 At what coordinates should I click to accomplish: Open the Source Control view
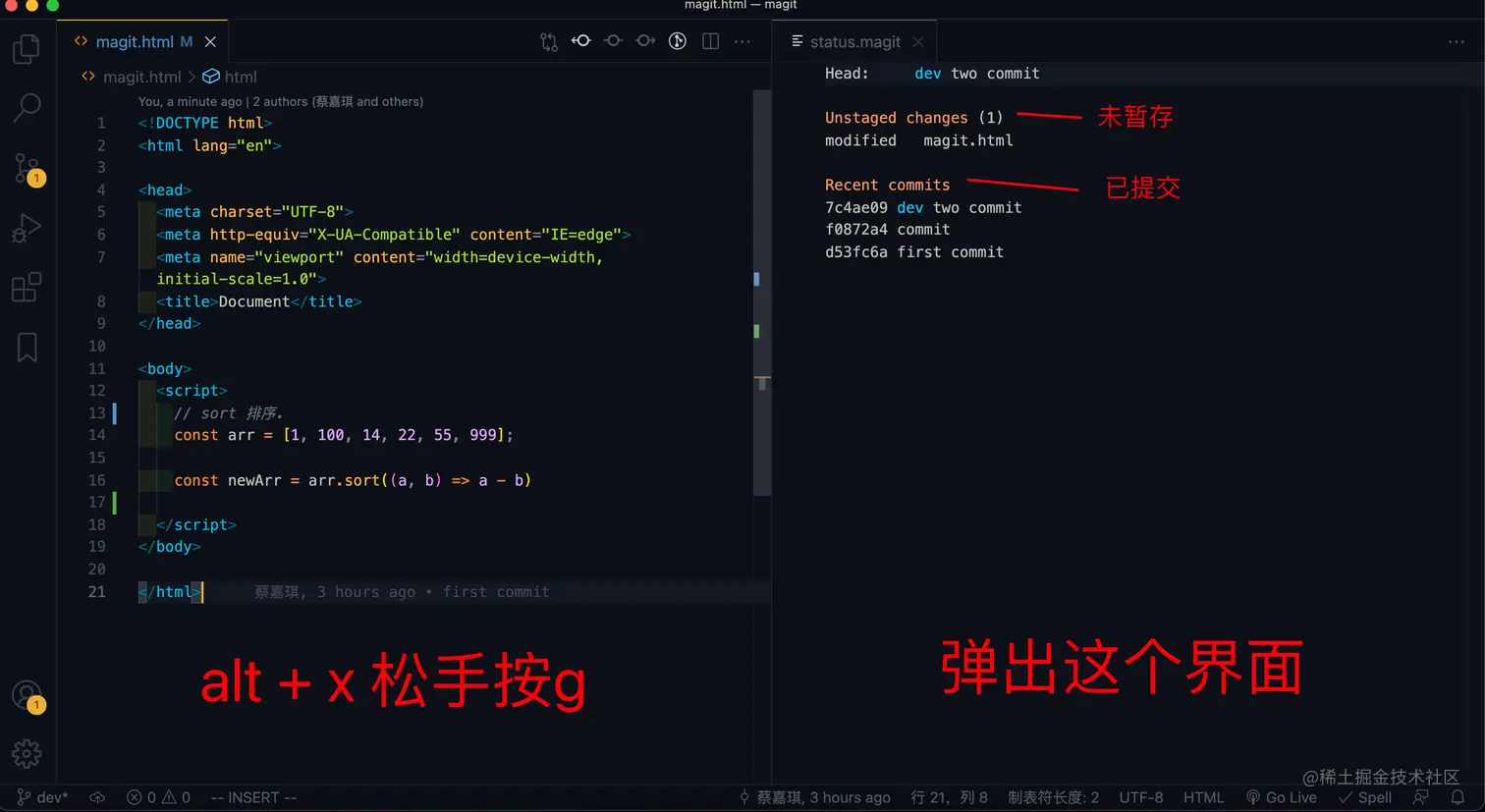(x=27, y=168)
